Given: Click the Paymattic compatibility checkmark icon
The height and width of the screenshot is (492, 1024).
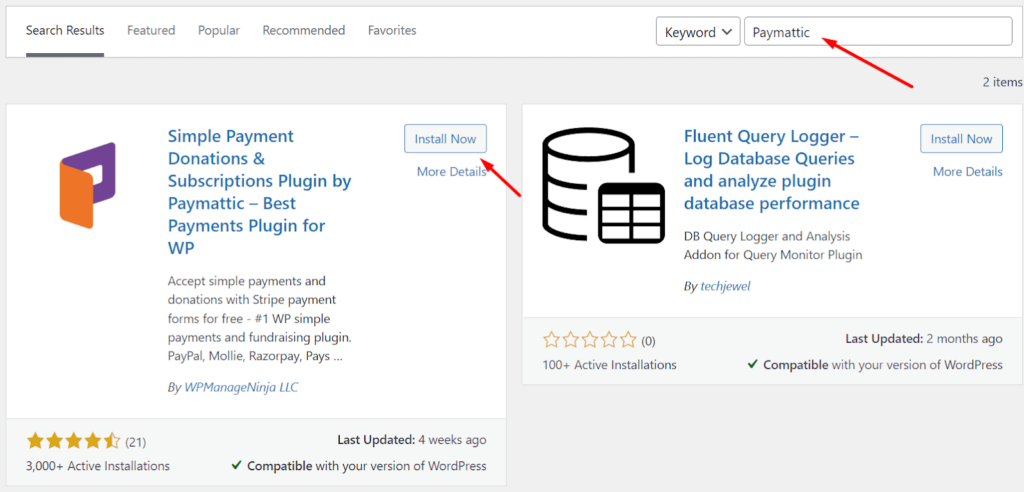Looking at the screenshot, I should (238, 466).
